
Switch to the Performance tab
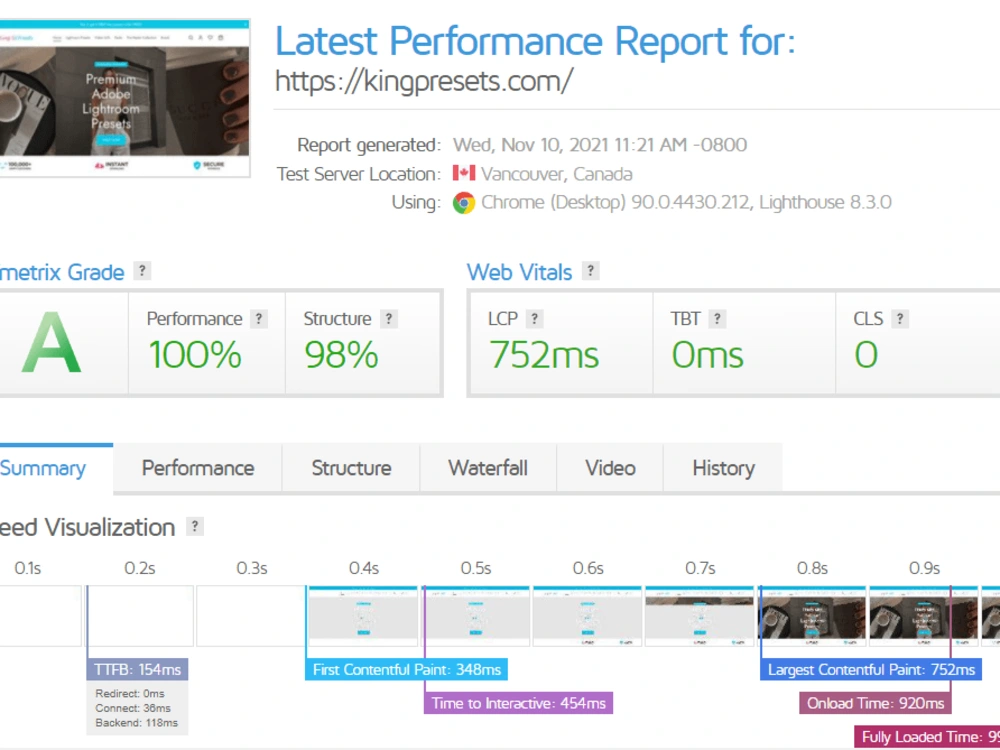tap(198, 468)
